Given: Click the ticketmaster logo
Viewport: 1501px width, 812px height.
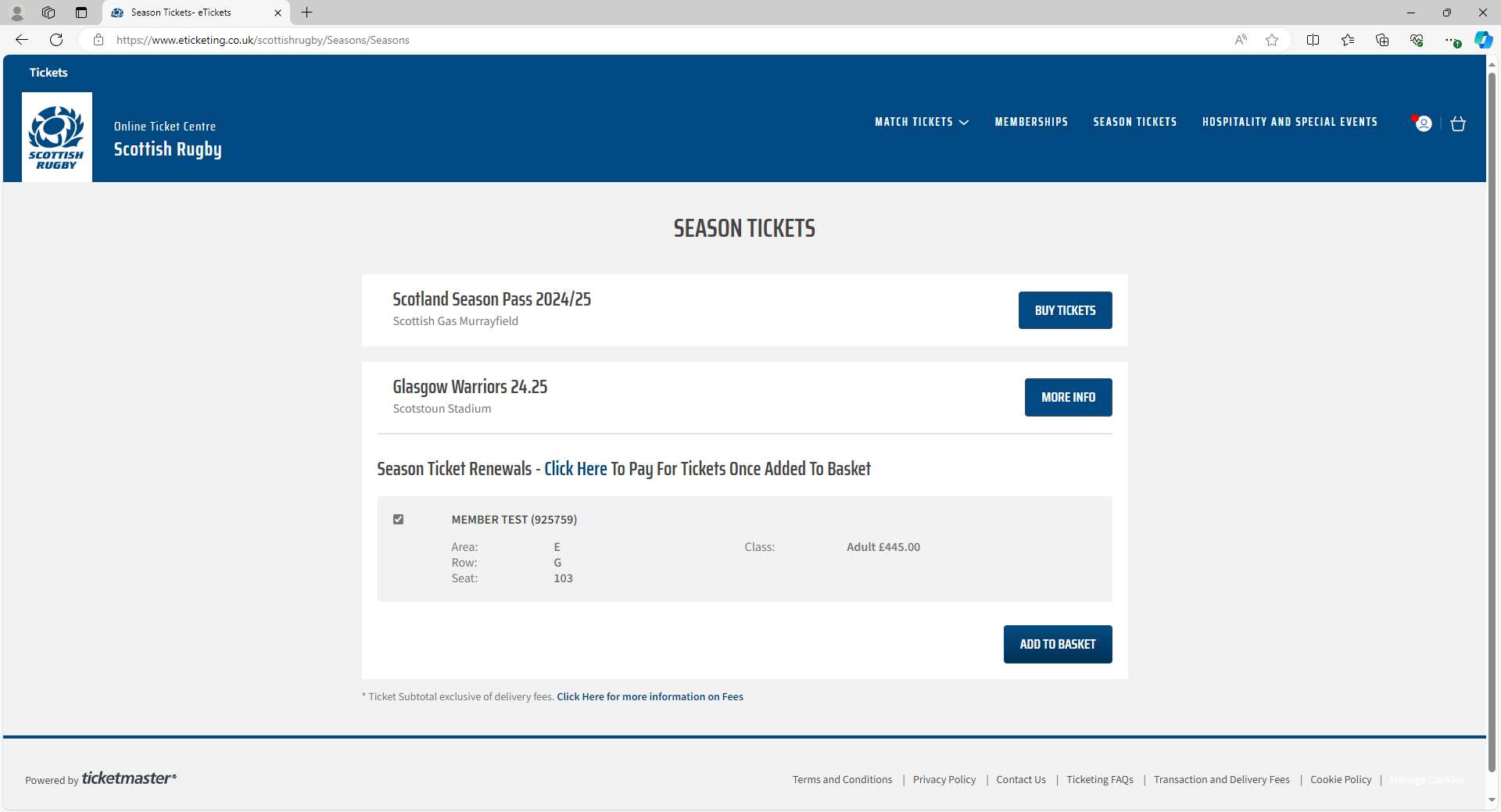Looking at the screenshot, I should 129,778.
